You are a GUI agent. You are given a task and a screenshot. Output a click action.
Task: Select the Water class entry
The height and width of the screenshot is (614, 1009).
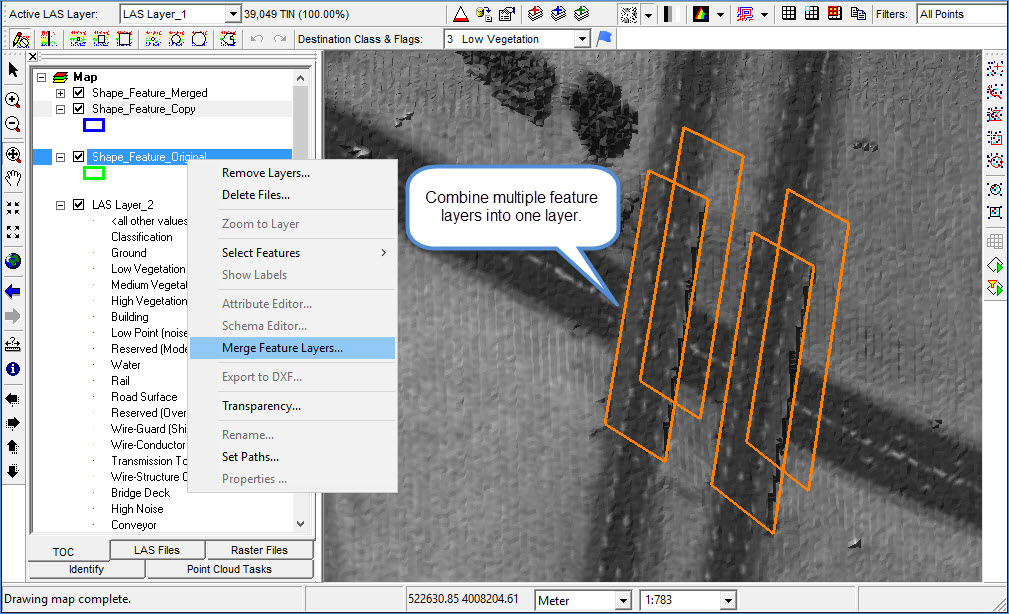[125, 364]
